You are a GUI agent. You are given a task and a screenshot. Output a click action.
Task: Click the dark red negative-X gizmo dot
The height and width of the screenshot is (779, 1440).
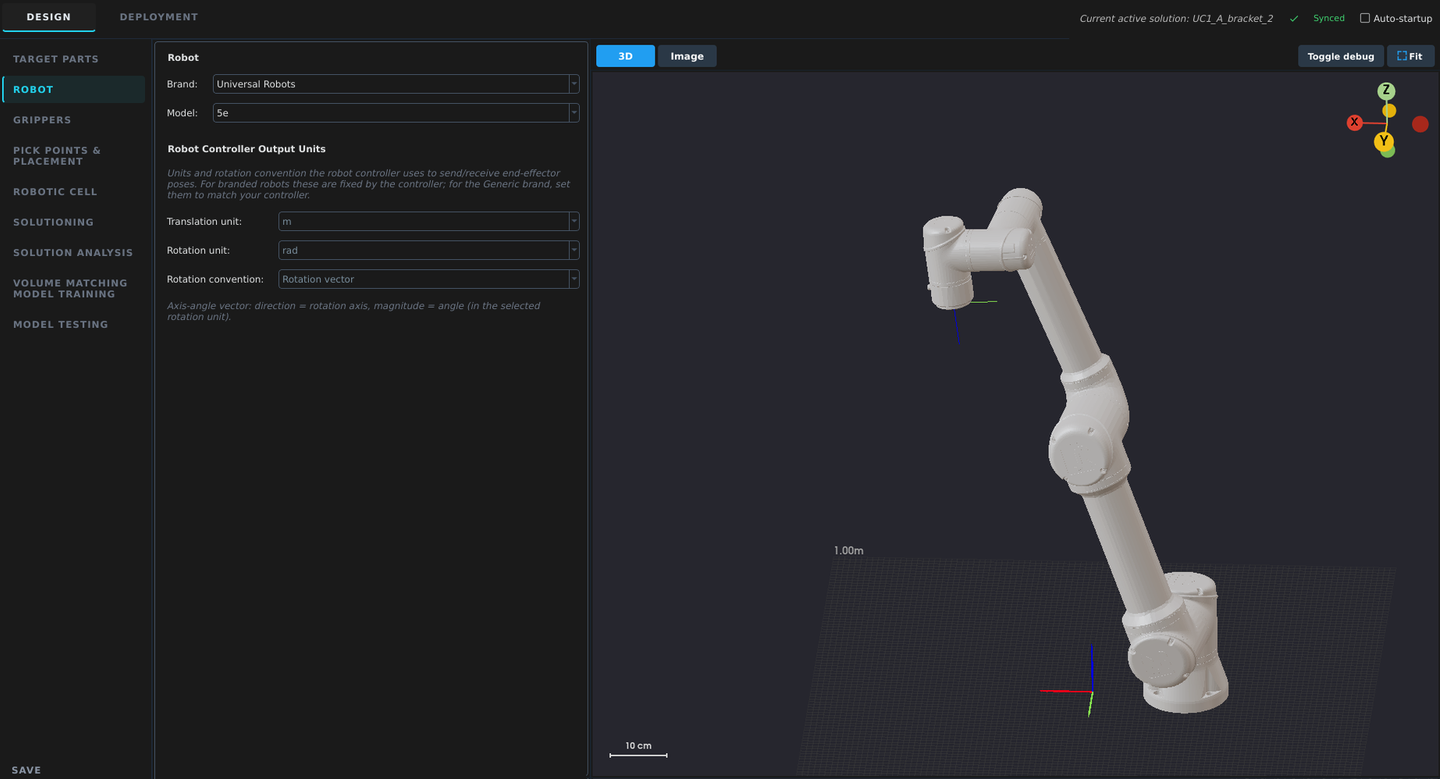pos(1420,124)
